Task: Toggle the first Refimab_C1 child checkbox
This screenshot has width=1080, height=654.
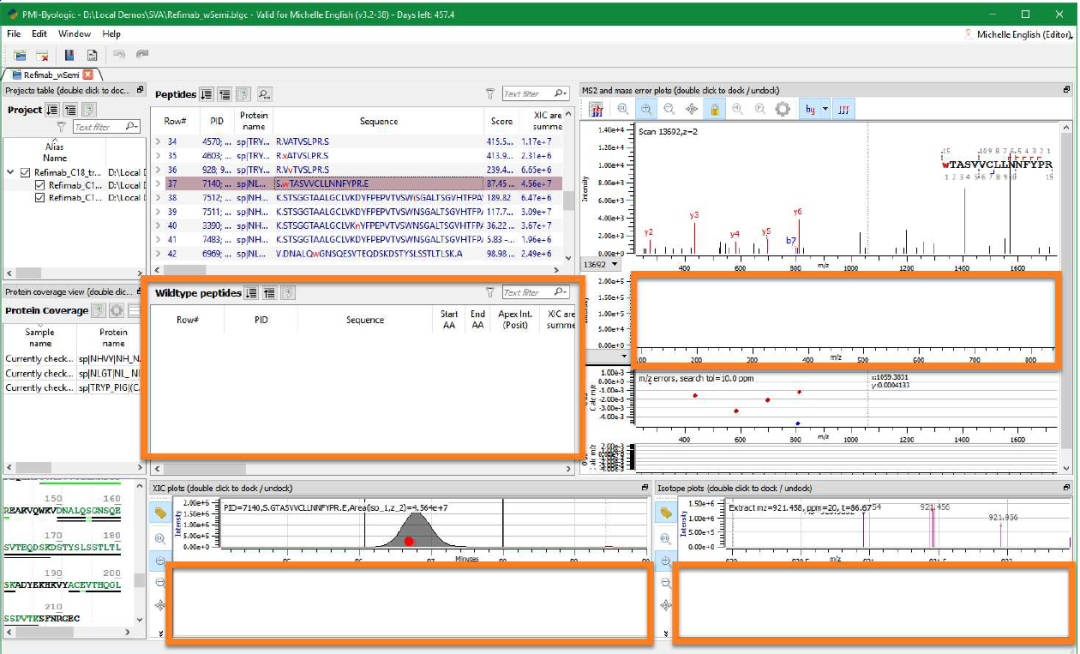Action: point(40,185)
